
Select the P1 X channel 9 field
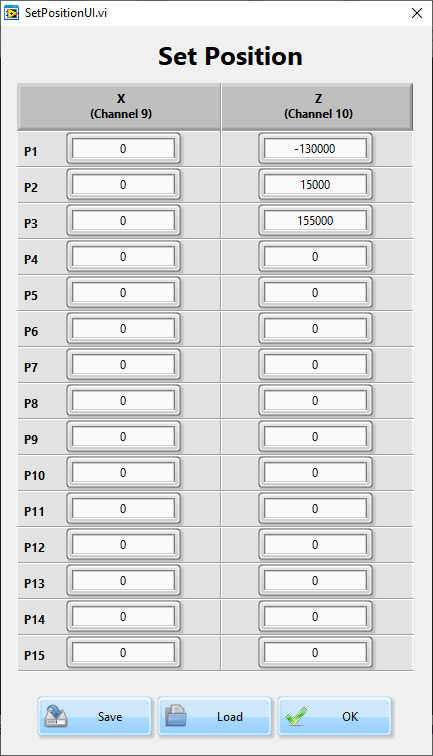(123, 148)
